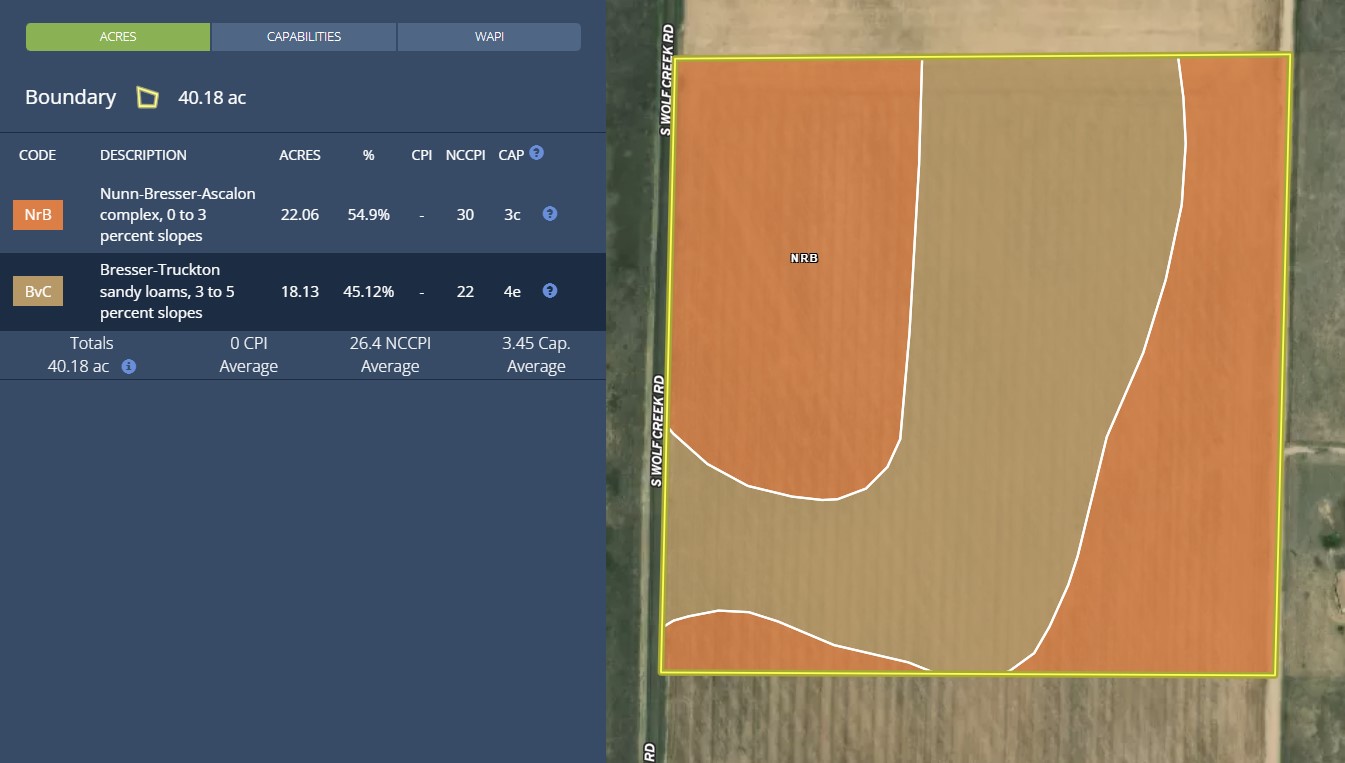Click the NRB label on the map
This screenshot has width=1345, height=763.
(x=804, y=258)
